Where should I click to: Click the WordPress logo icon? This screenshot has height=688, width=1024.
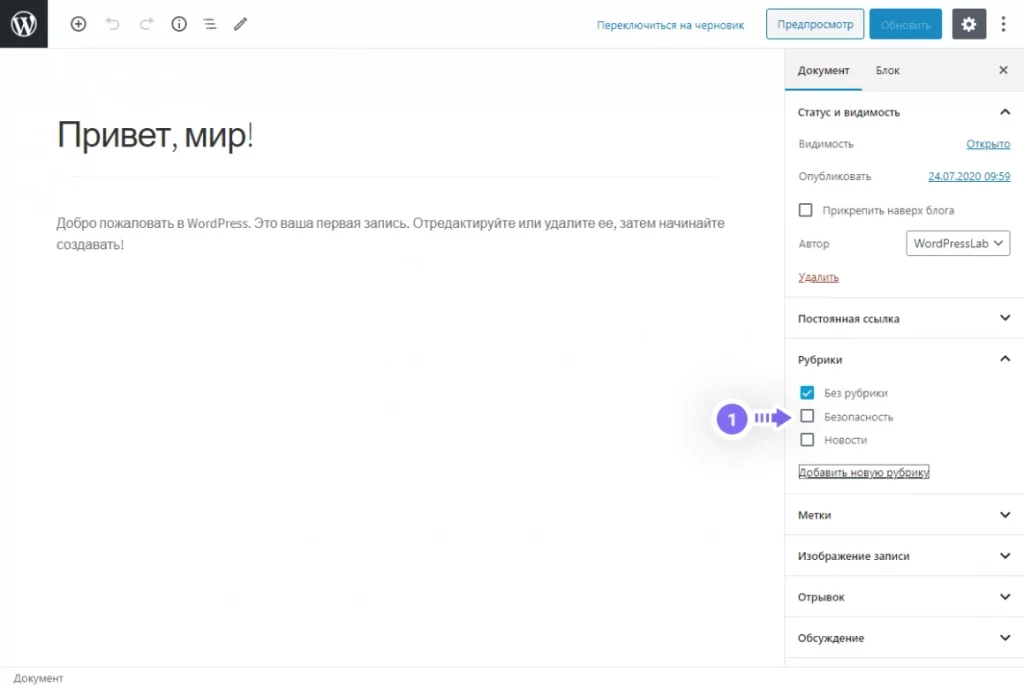(23, 23)
